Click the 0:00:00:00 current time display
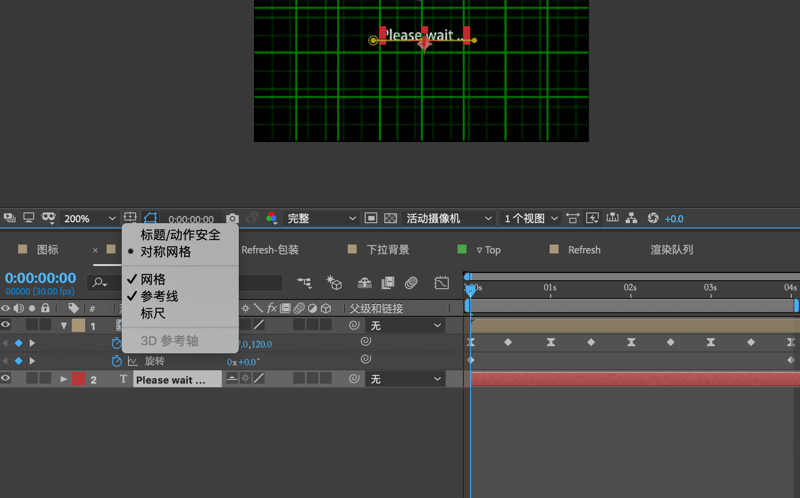The image size is (800, 498). 40,278
